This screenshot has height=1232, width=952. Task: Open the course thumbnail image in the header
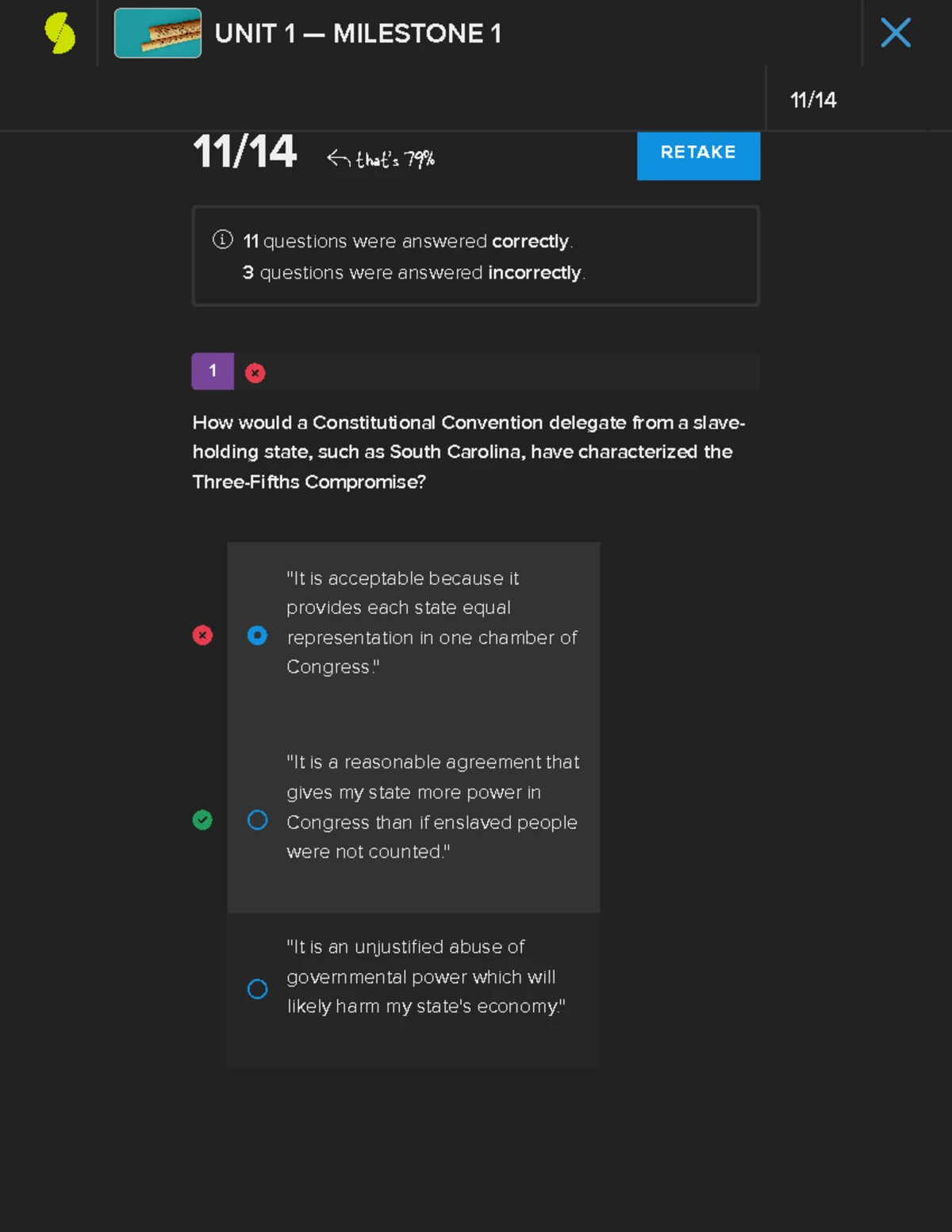[x=157, y=34]
